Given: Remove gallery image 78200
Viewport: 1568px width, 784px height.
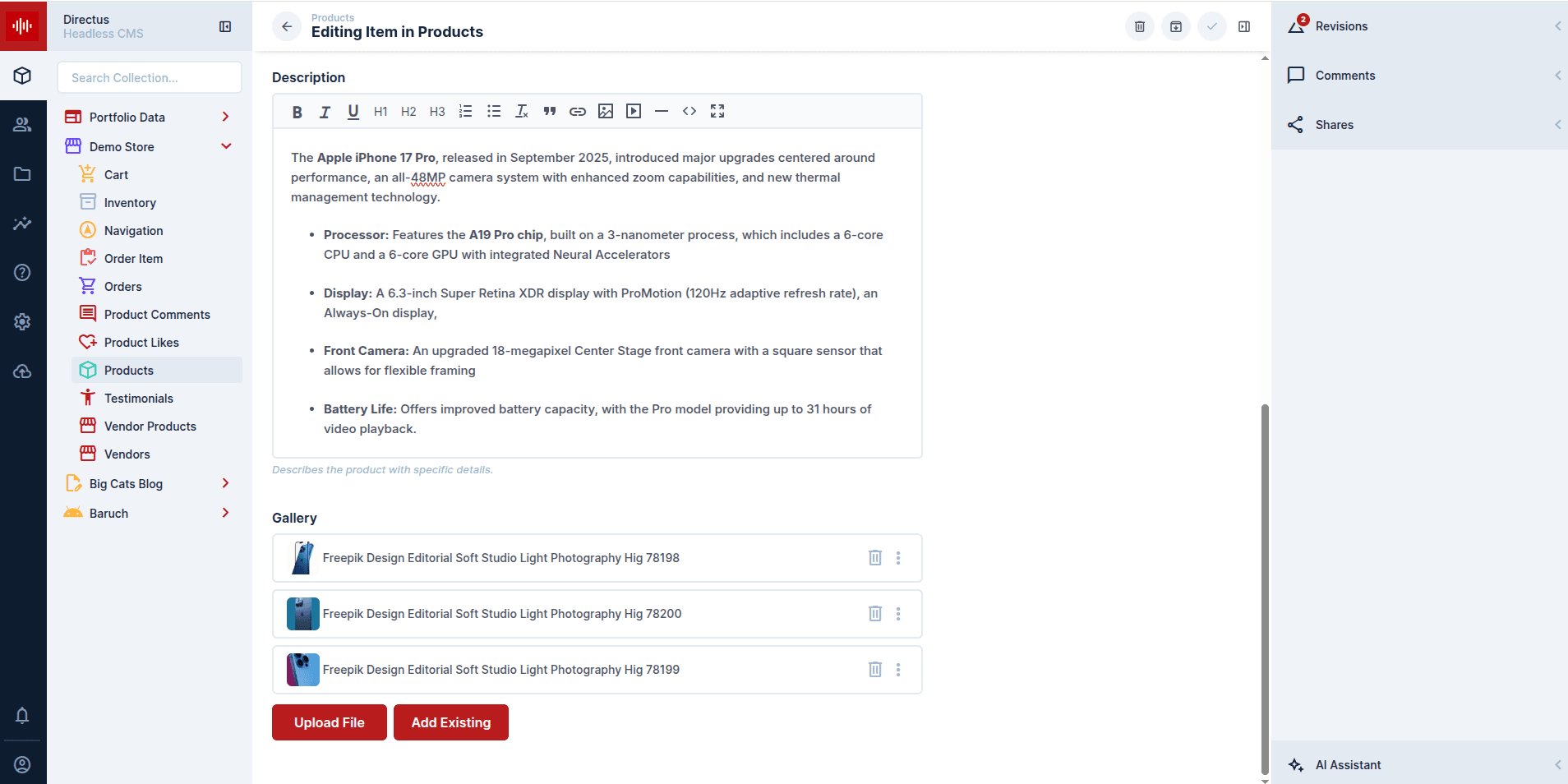Looking at the screenshot, I should coord(875,614).
